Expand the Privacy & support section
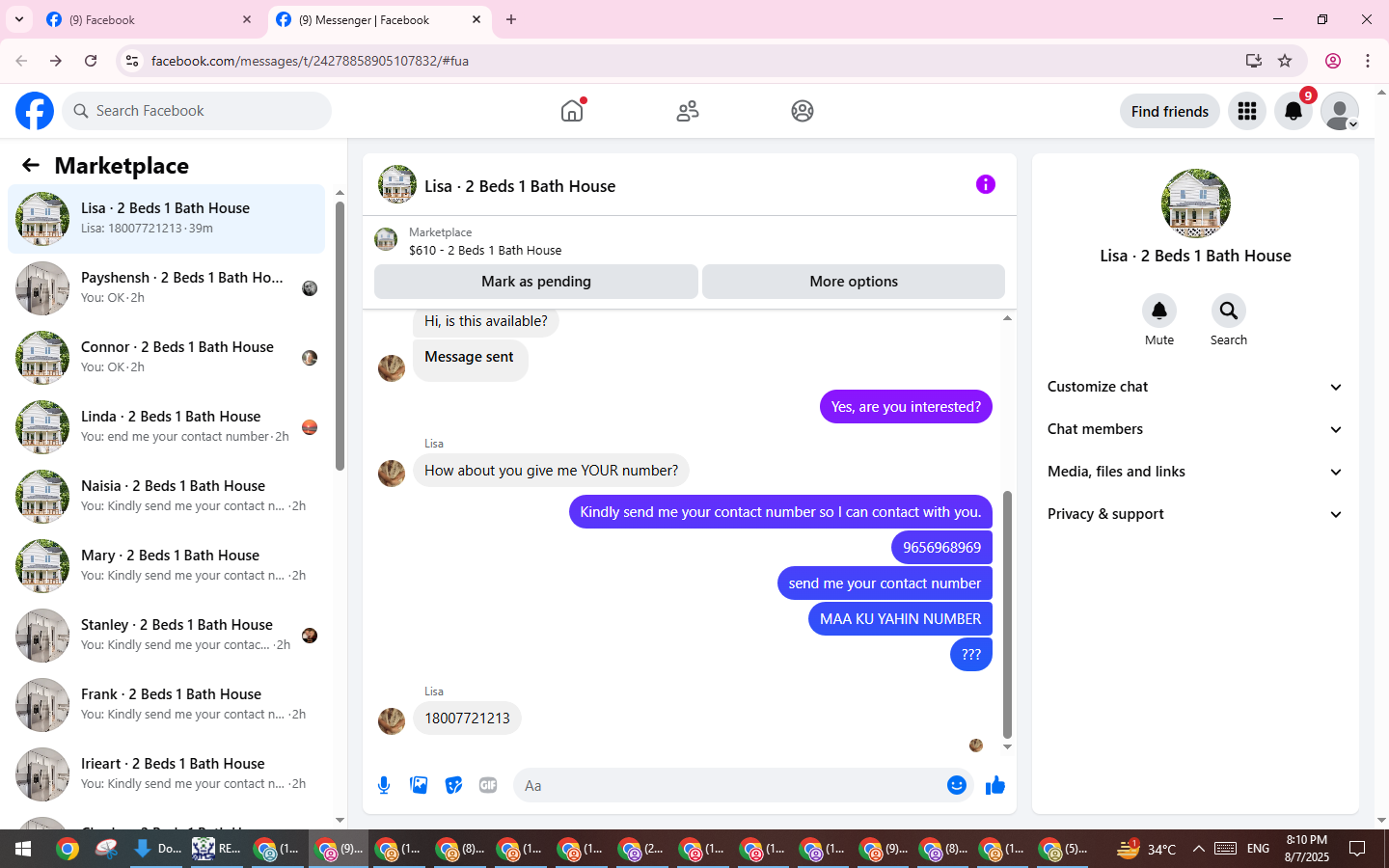The height and width of the screenshot is (868, 1389). pyautogui.click(x=1196, y=514)
